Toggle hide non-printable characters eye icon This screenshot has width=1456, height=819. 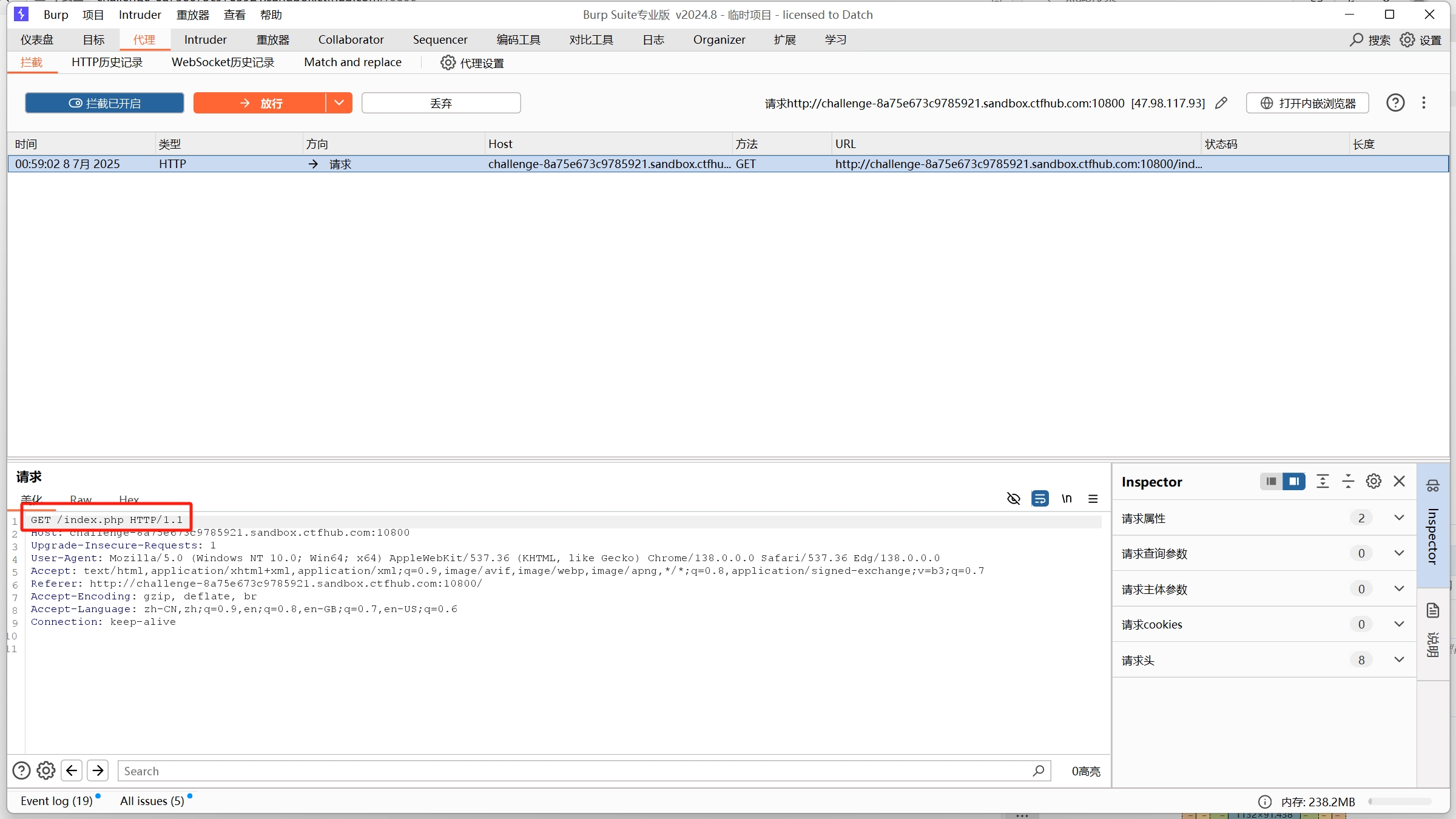pos(1013,499)
